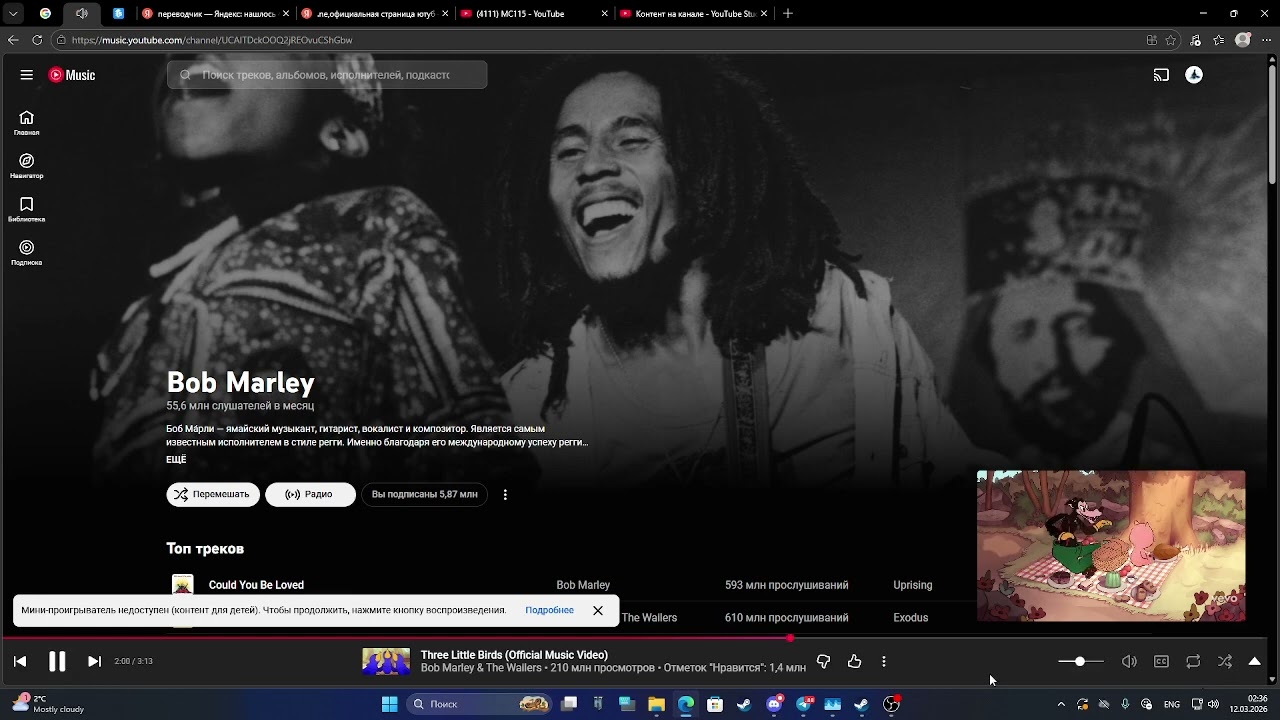Adjust the player volume slider
The image size is (1280, 720).
coord(1081,661)
